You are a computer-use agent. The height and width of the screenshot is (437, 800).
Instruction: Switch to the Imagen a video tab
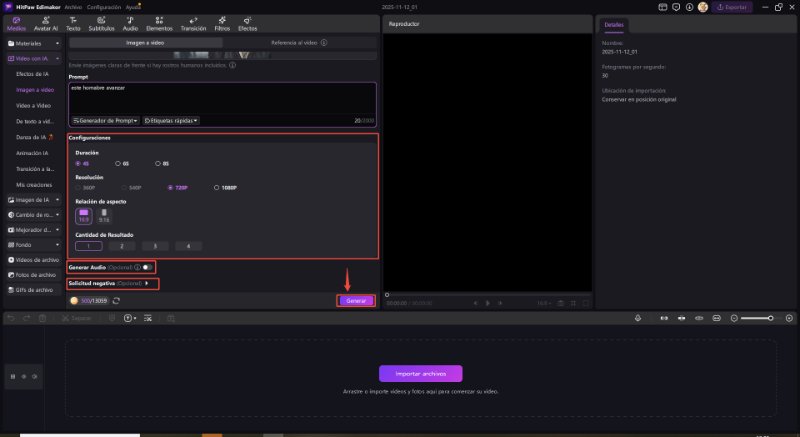coord(145,43)
